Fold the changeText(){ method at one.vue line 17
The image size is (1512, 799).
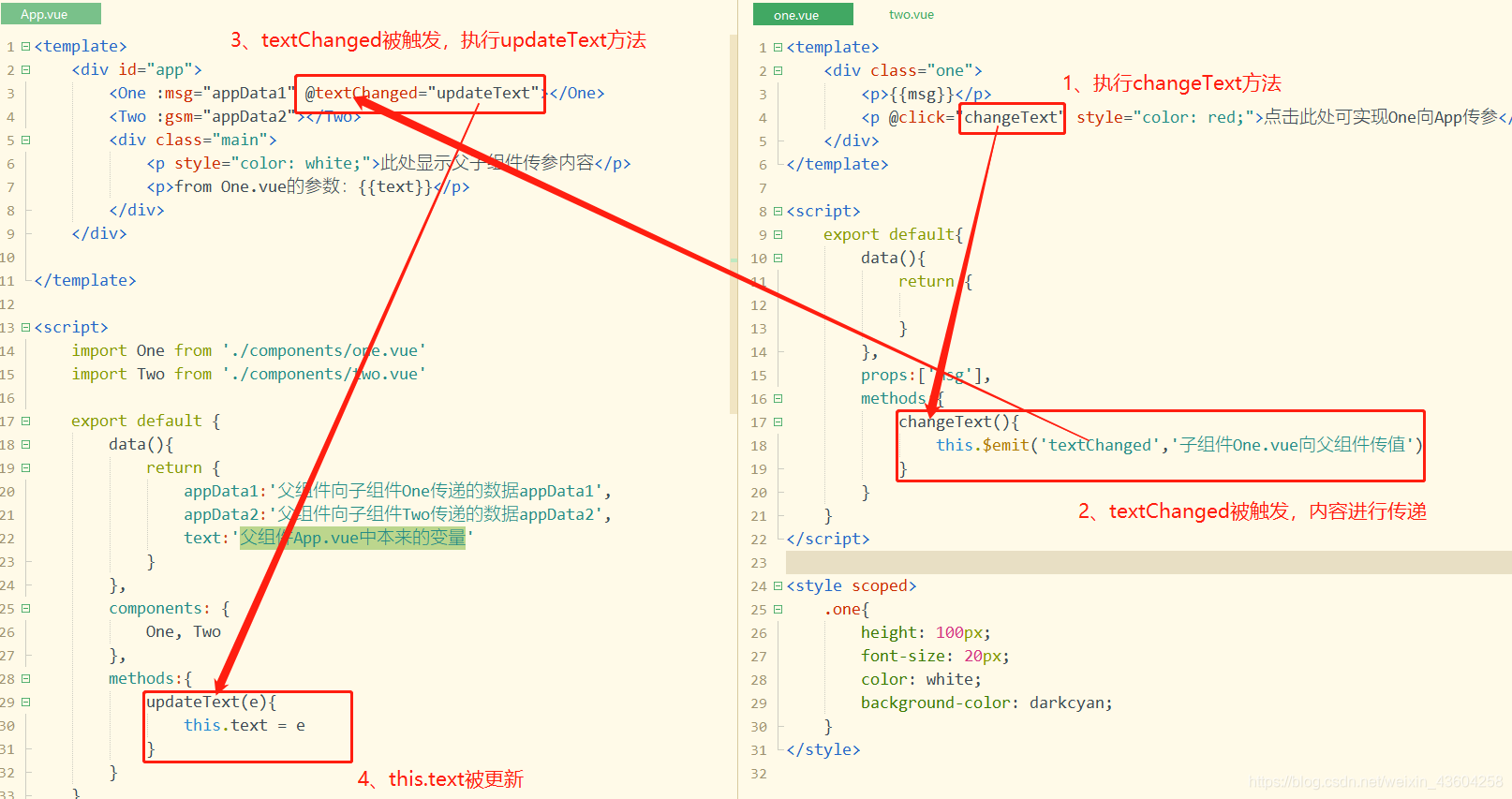click(x=778, y=422)
